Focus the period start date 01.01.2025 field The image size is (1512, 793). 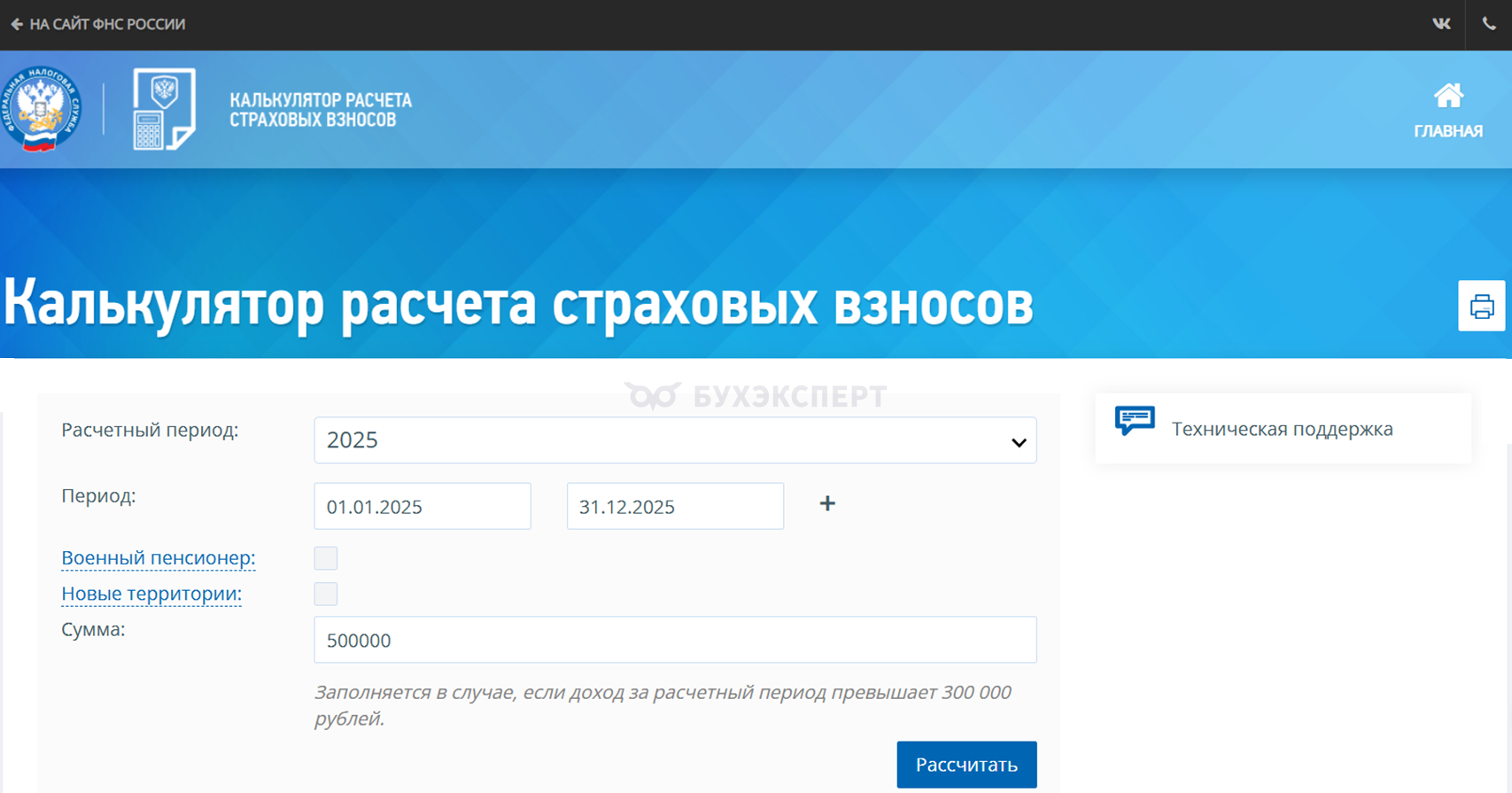pos(423,506)
